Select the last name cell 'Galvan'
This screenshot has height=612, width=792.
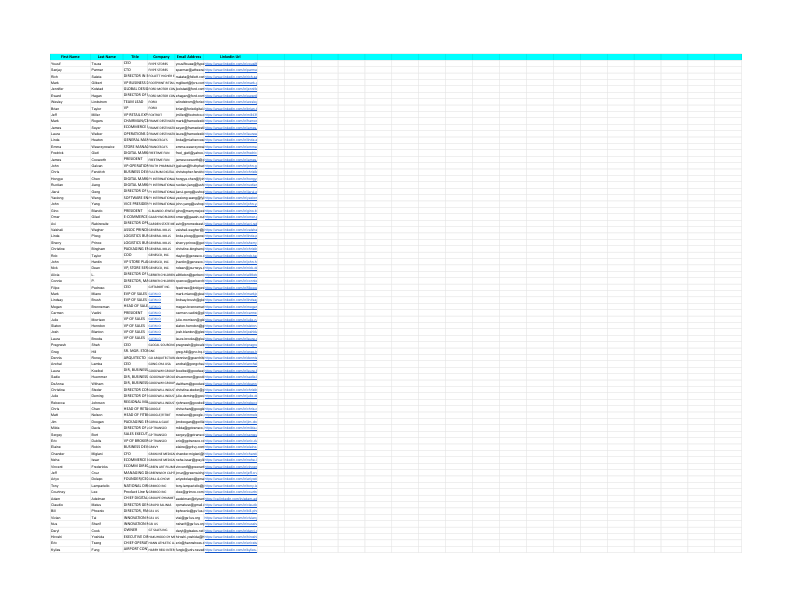tap(107, 166)
